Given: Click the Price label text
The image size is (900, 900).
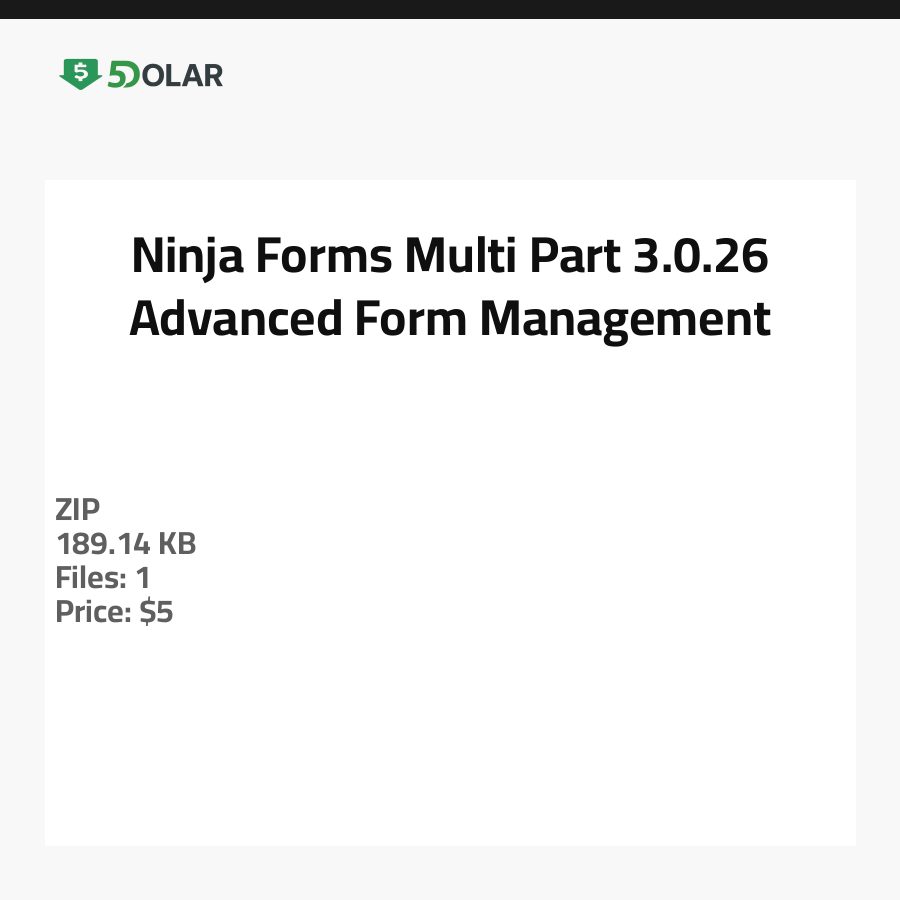Looking at the screenshot, I should (93, 612).
